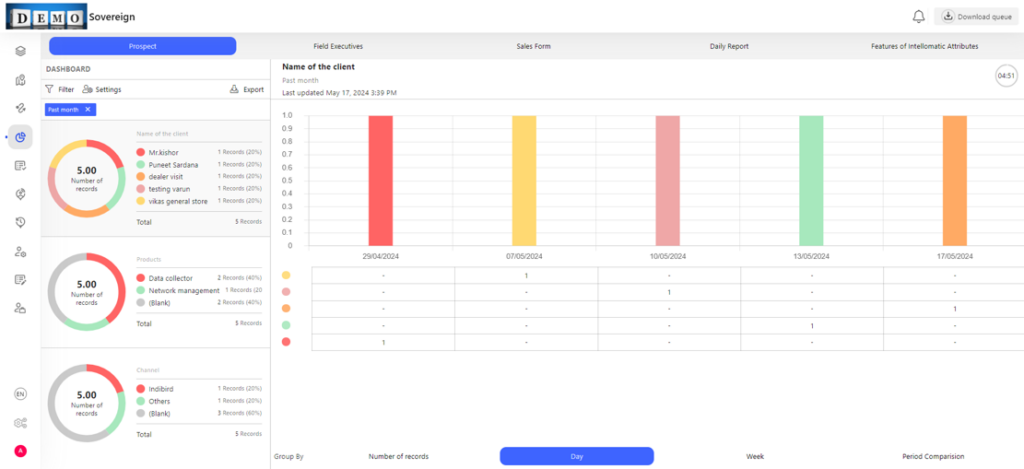Remove the Past month filter chip
1024x469 pixels.
tap(88, 110)
